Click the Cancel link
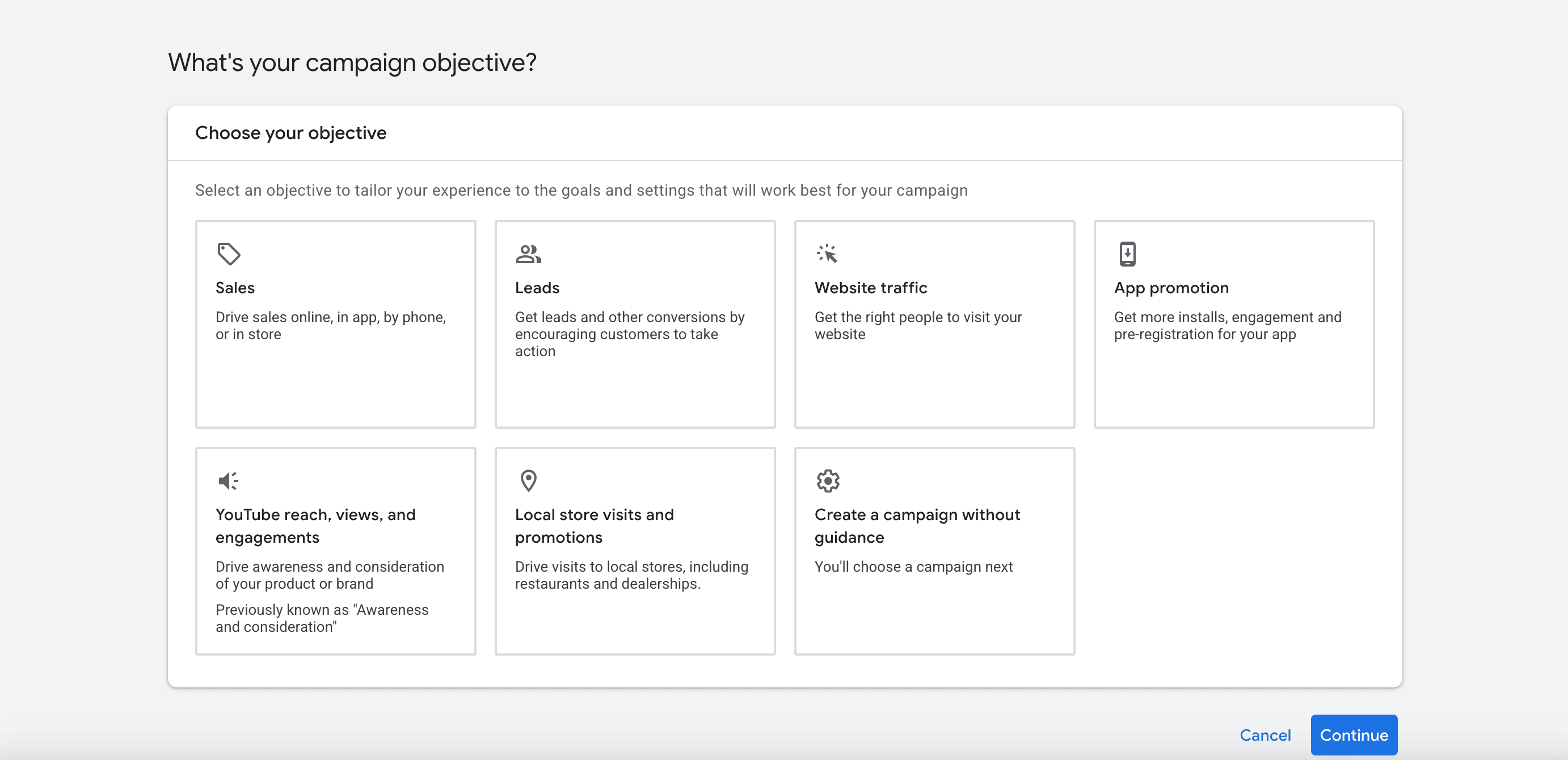Viewport: 1568px width, 760px height. click(x=1265, y=735)
